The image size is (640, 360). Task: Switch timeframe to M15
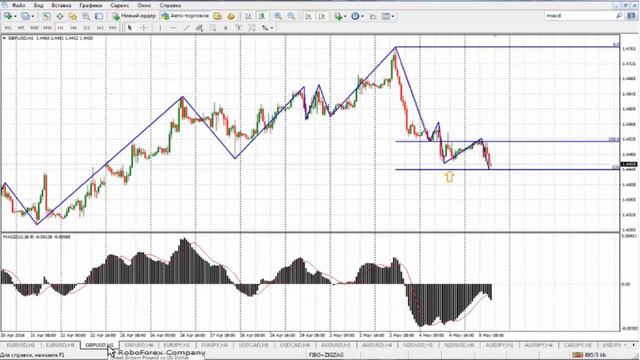click(x=34, y=28)
